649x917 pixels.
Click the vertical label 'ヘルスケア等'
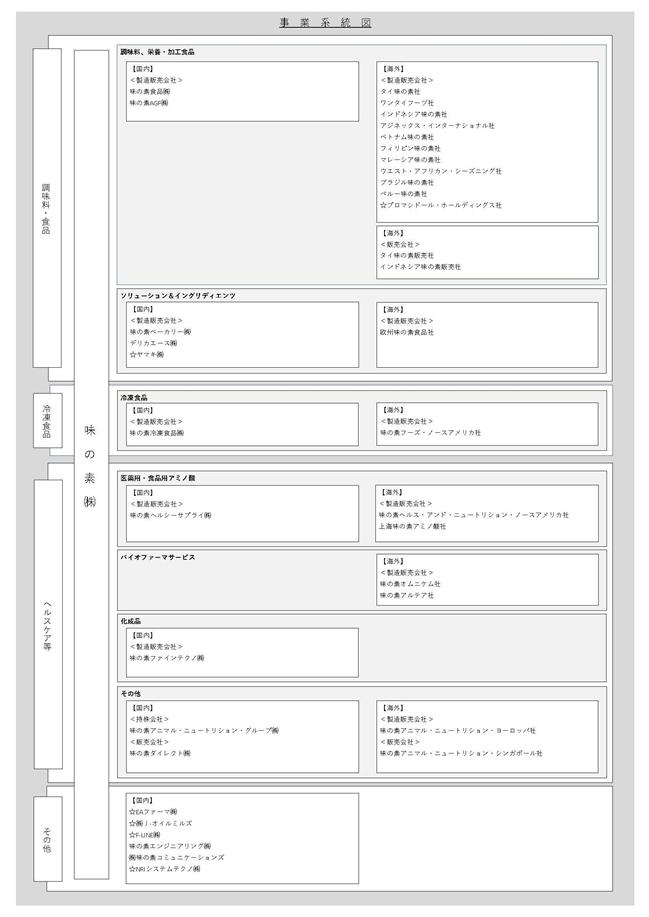(47, 625)
